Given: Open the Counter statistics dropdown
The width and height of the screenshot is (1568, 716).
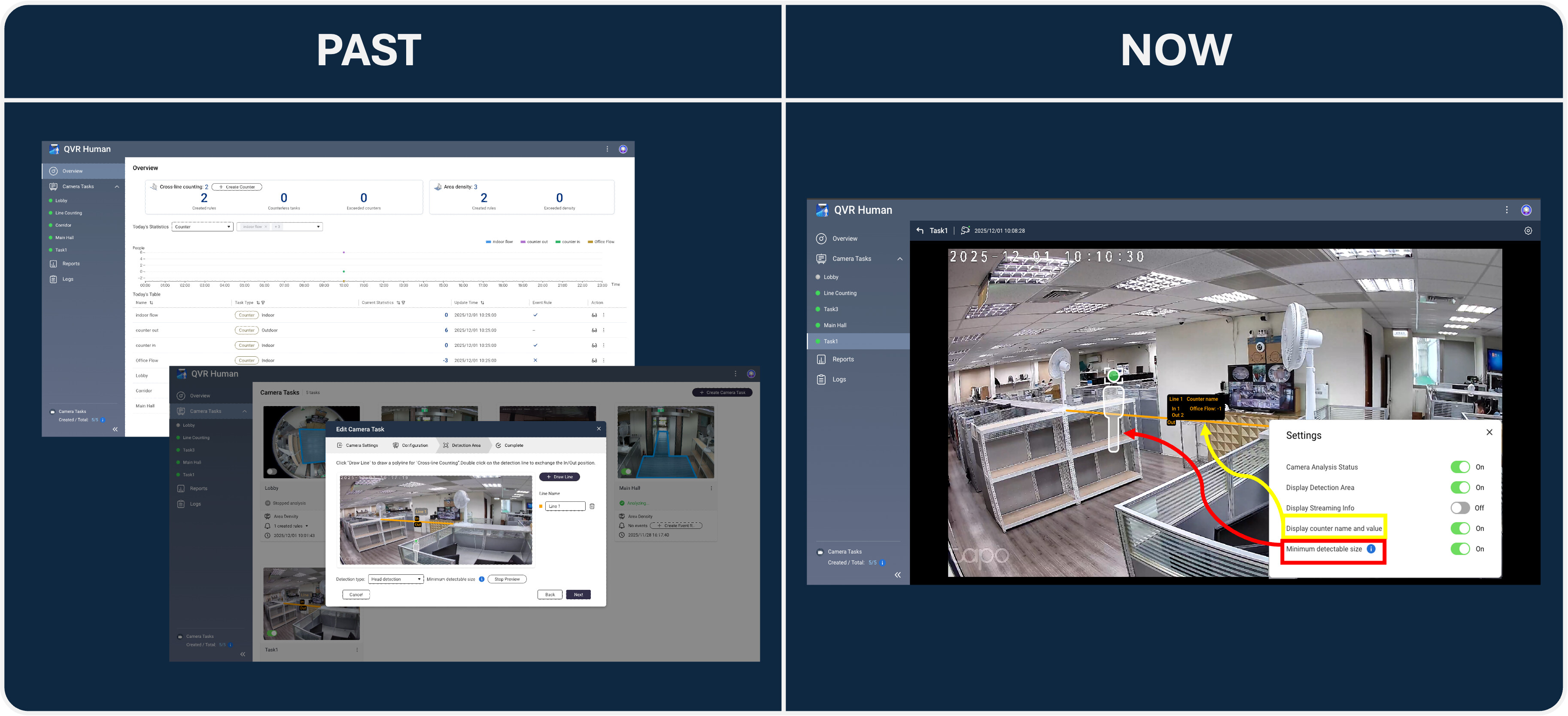Looking at the screenshot, I should 202,227.
